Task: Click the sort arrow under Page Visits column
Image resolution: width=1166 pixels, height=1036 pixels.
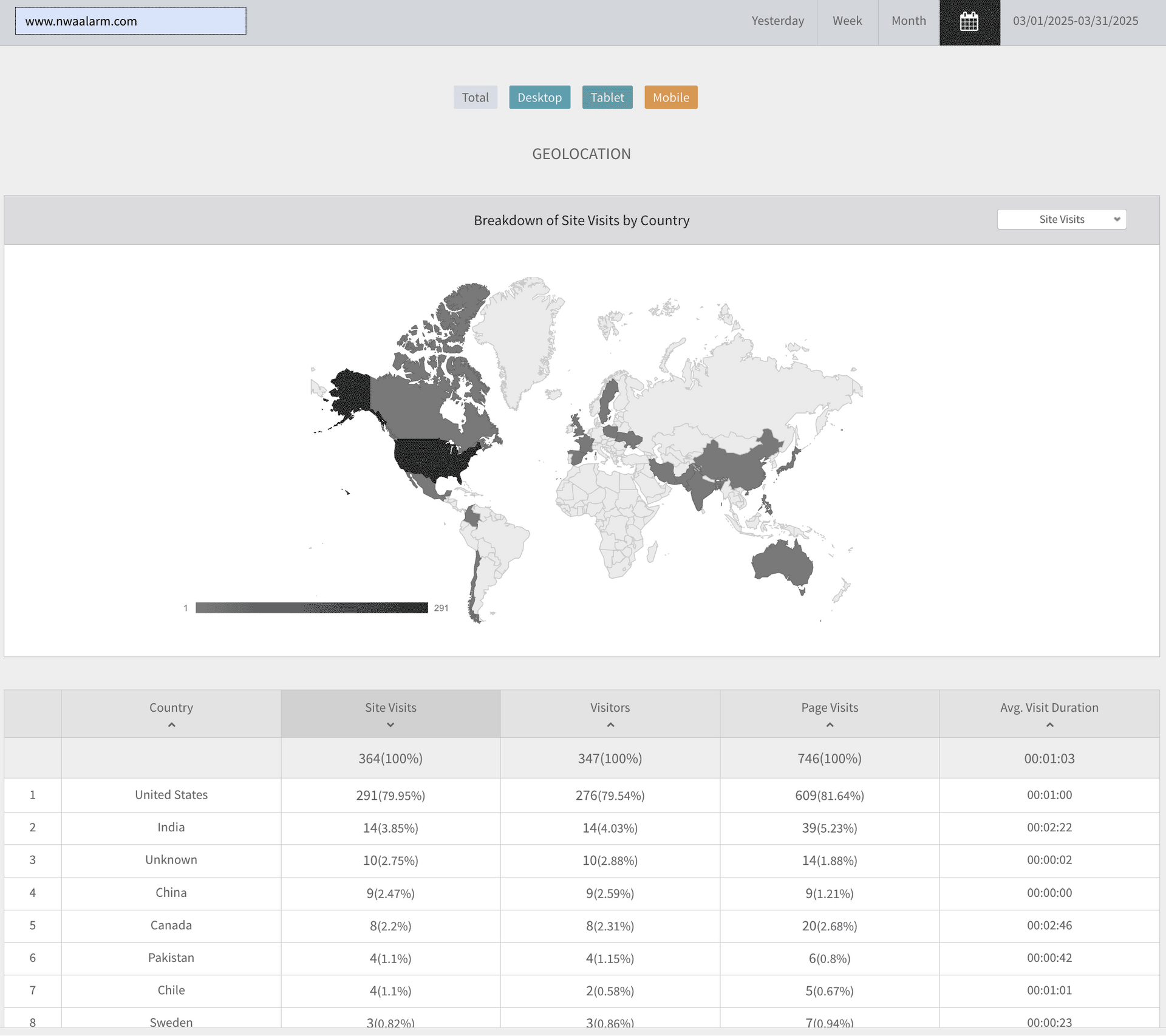Action: tap(830, 725)
